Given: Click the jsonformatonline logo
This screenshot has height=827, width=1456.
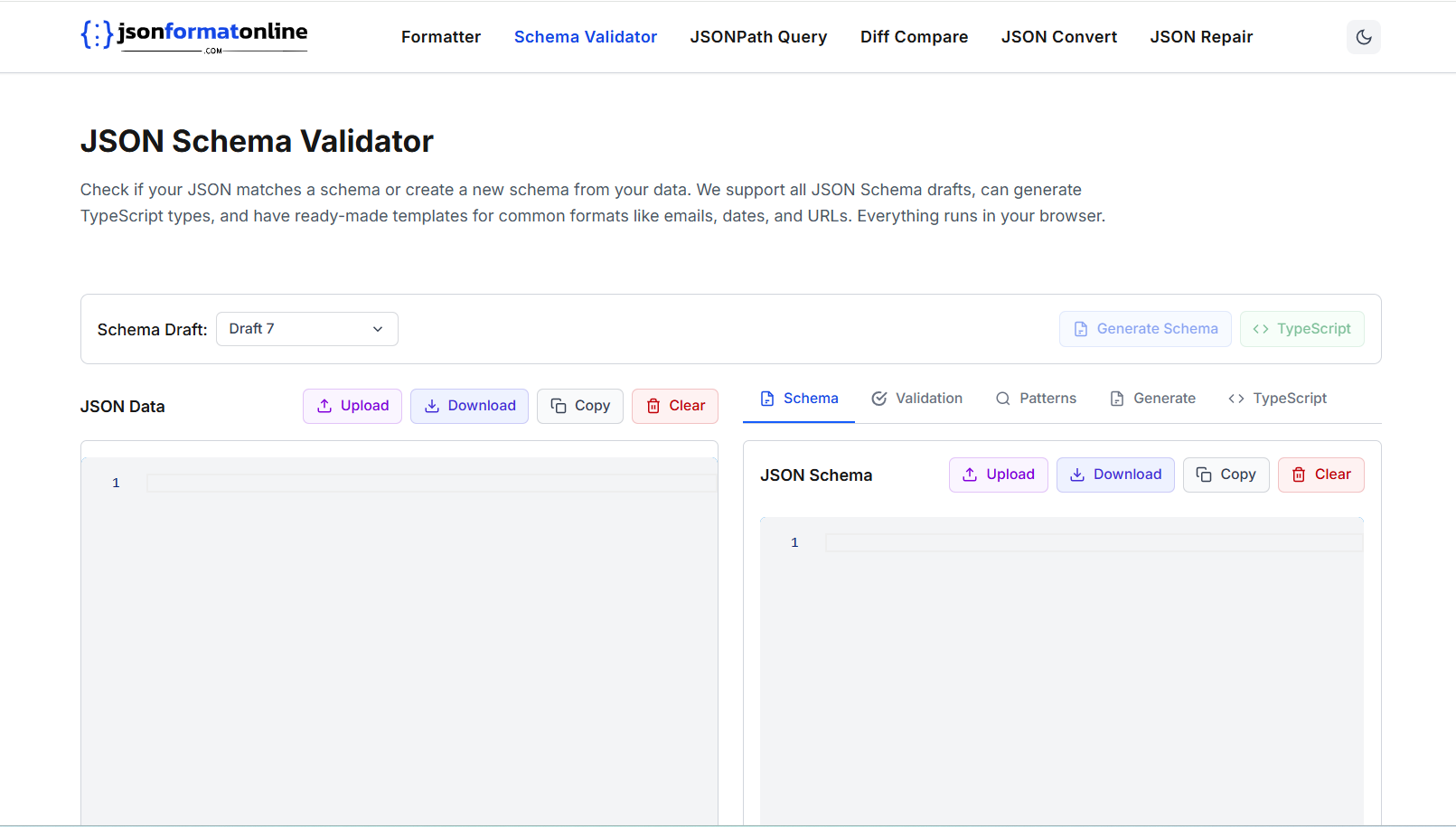Looking at the screenshot, I should [x=194, y=35].
